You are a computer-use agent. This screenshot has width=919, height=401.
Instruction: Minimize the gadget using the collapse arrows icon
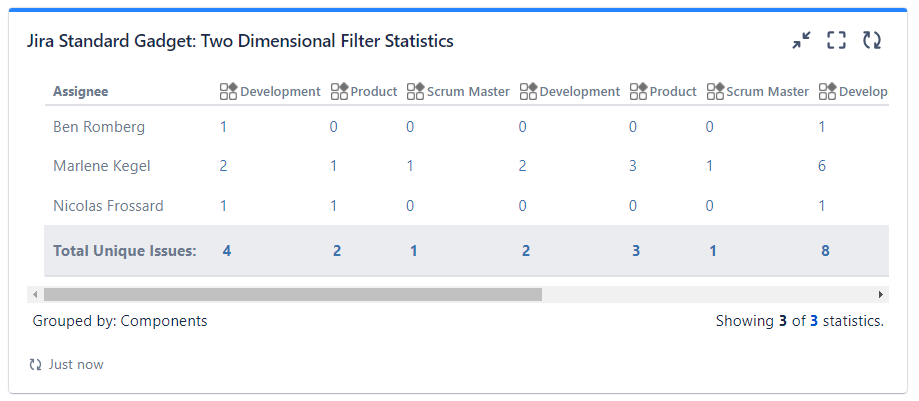point(801,40)
